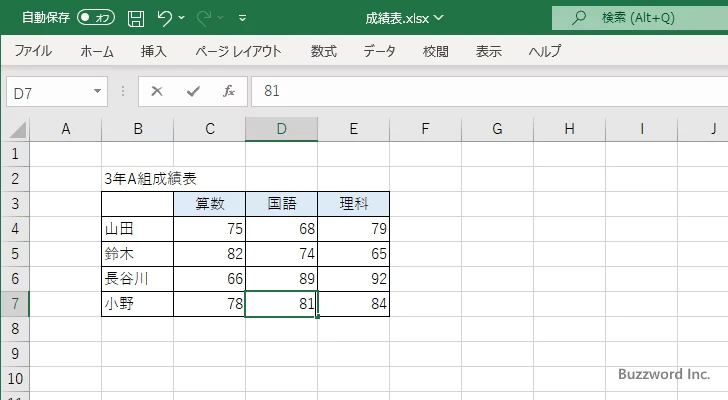Click the Cancel X icon in formula bar
The height and width of the screenshot is (400, 728).
tap(157, 91)
